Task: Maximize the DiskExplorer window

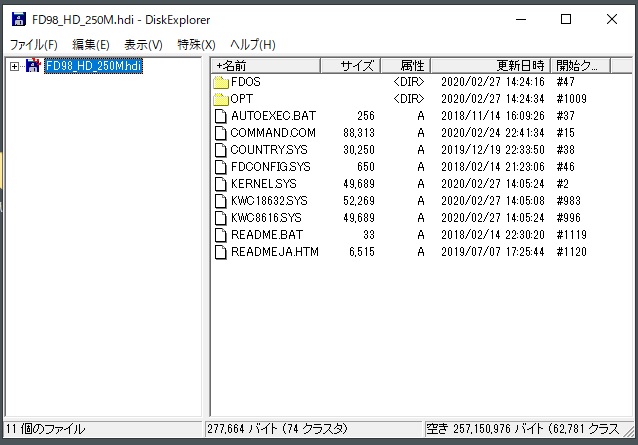Action: click(566, 19)
